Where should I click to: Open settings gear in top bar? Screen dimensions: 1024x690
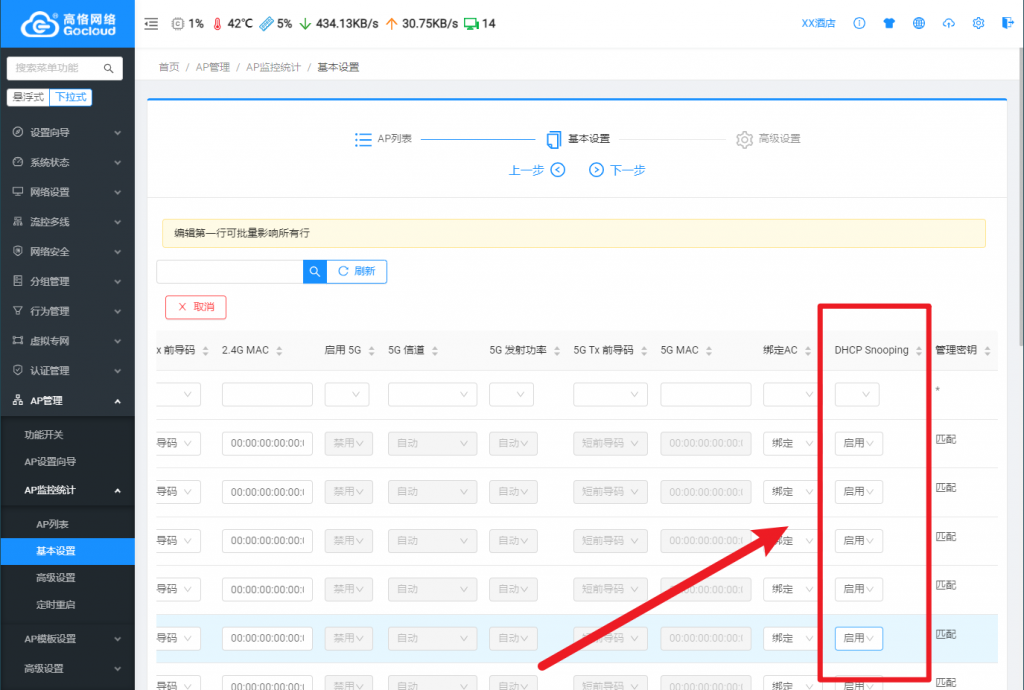tap(978, 23)
